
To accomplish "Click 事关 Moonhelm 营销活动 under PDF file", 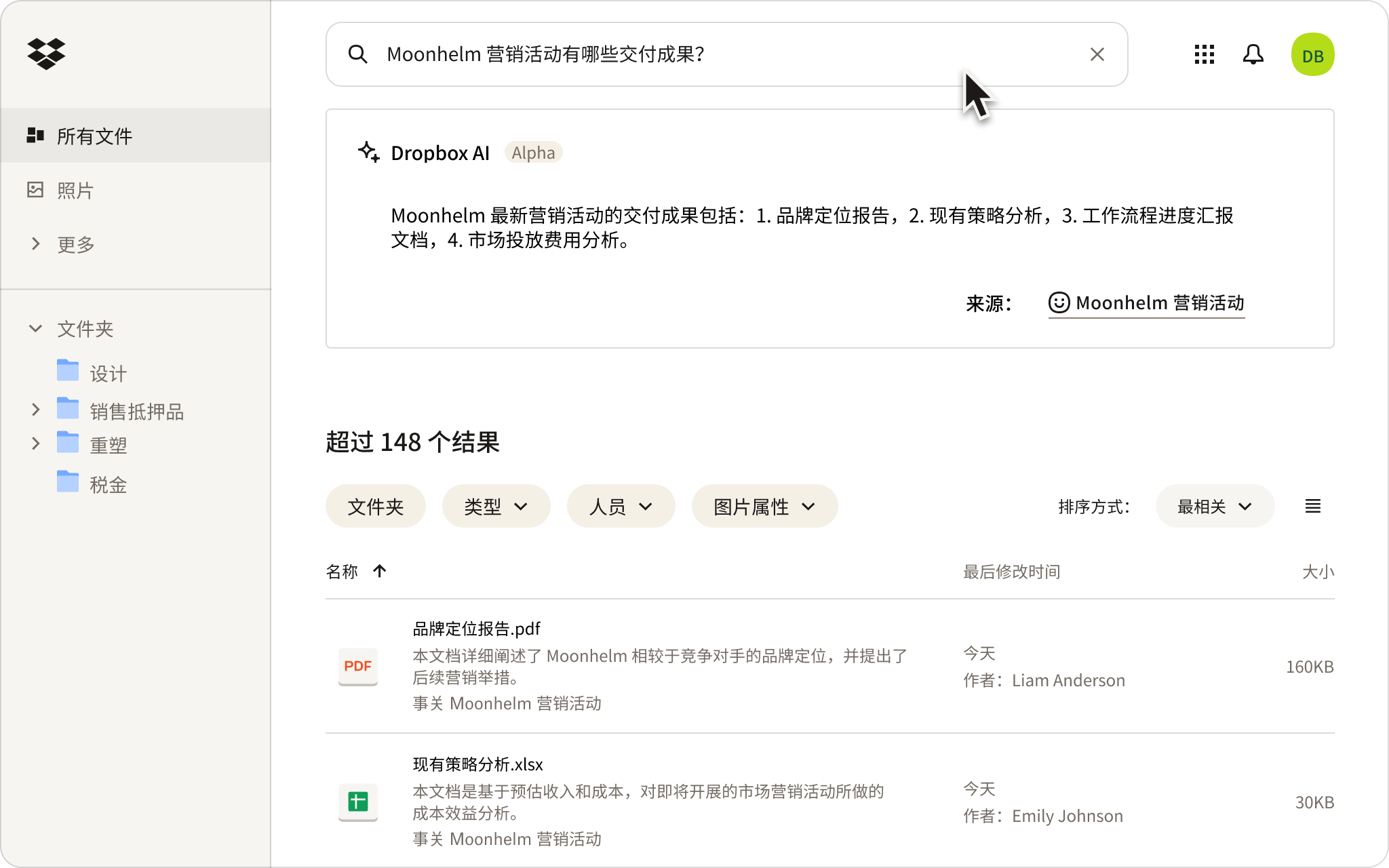I will pos(507,703).
